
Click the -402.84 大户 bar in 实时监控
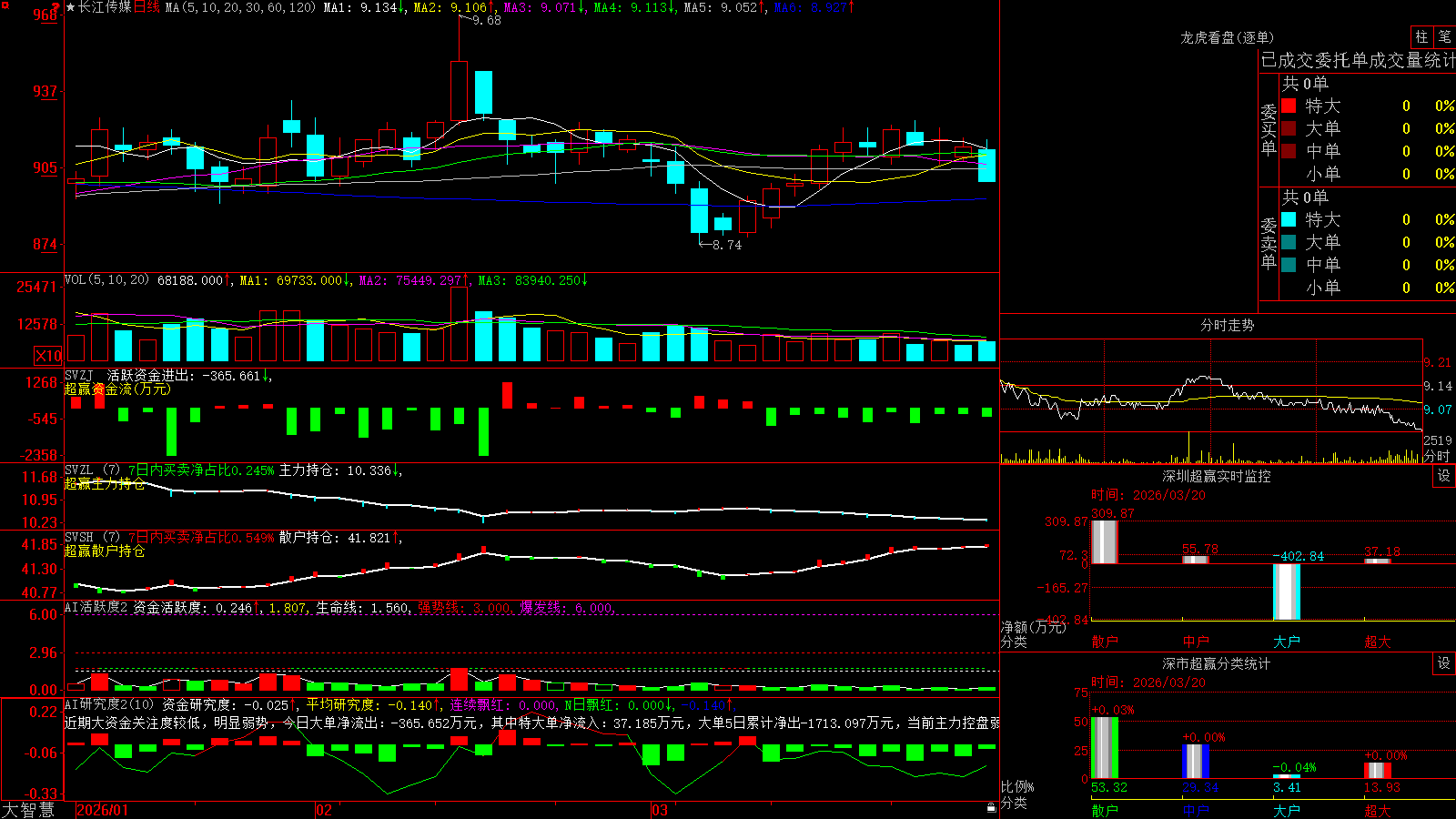point(1287,591)
